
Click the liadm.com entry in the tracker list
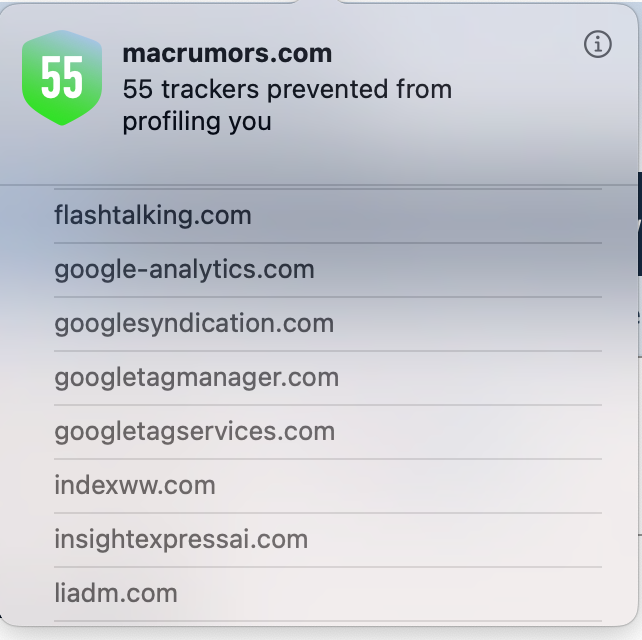pos(328,594)
